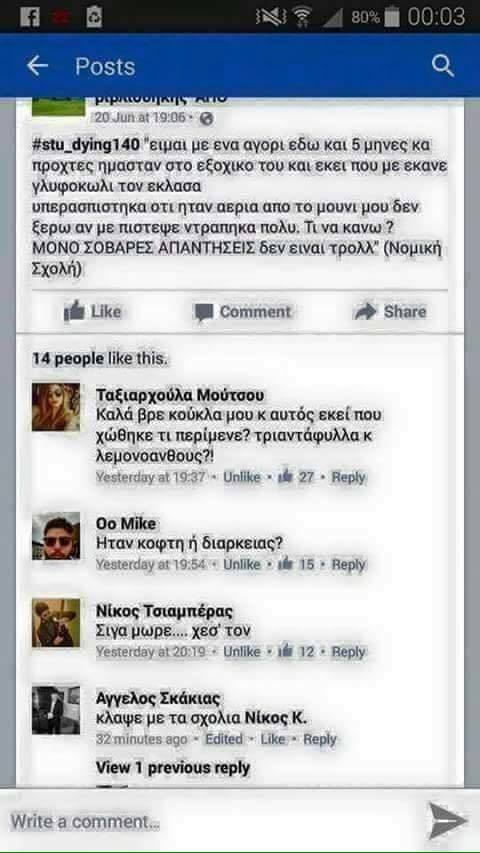View likes count 27 on first comment
480x853 pixels.
[x=296, y=477]
